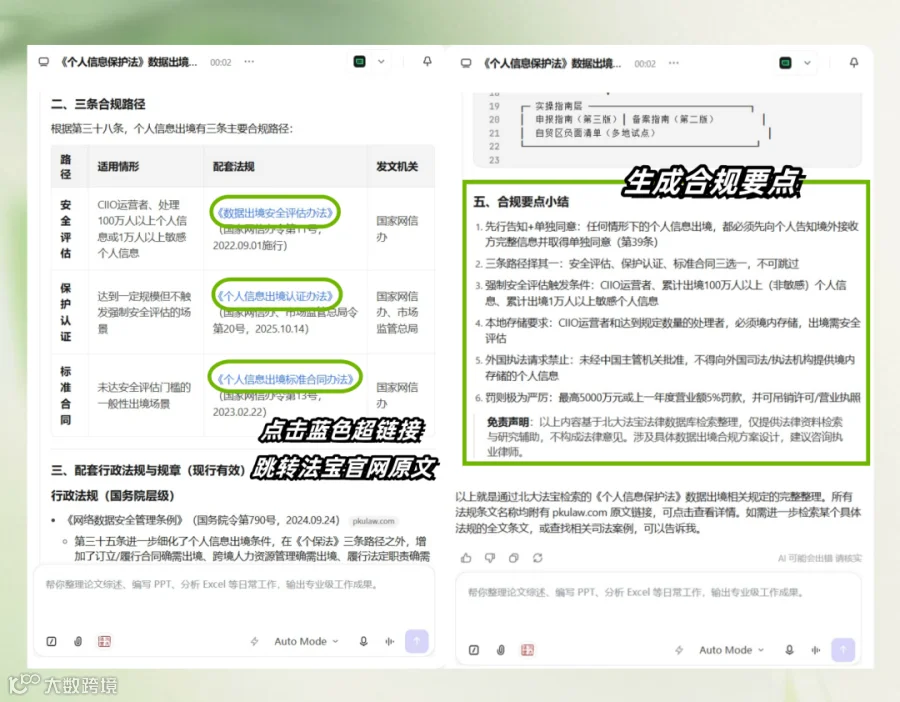Attach a file in right input bar
900x702 pixels.
[x=501, y=650]
